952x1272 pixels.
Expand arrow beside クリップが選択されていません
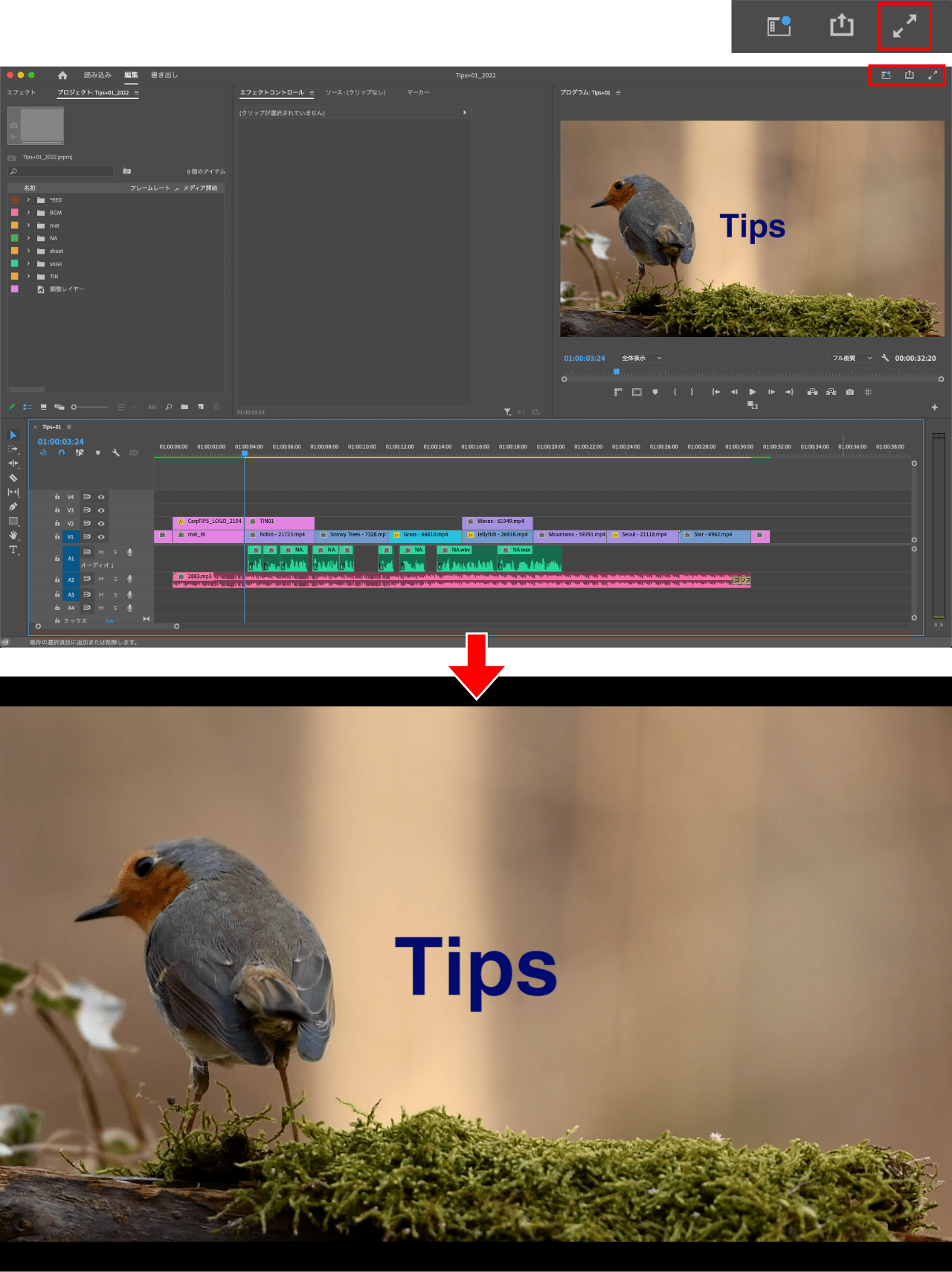[x=465, y=113]
